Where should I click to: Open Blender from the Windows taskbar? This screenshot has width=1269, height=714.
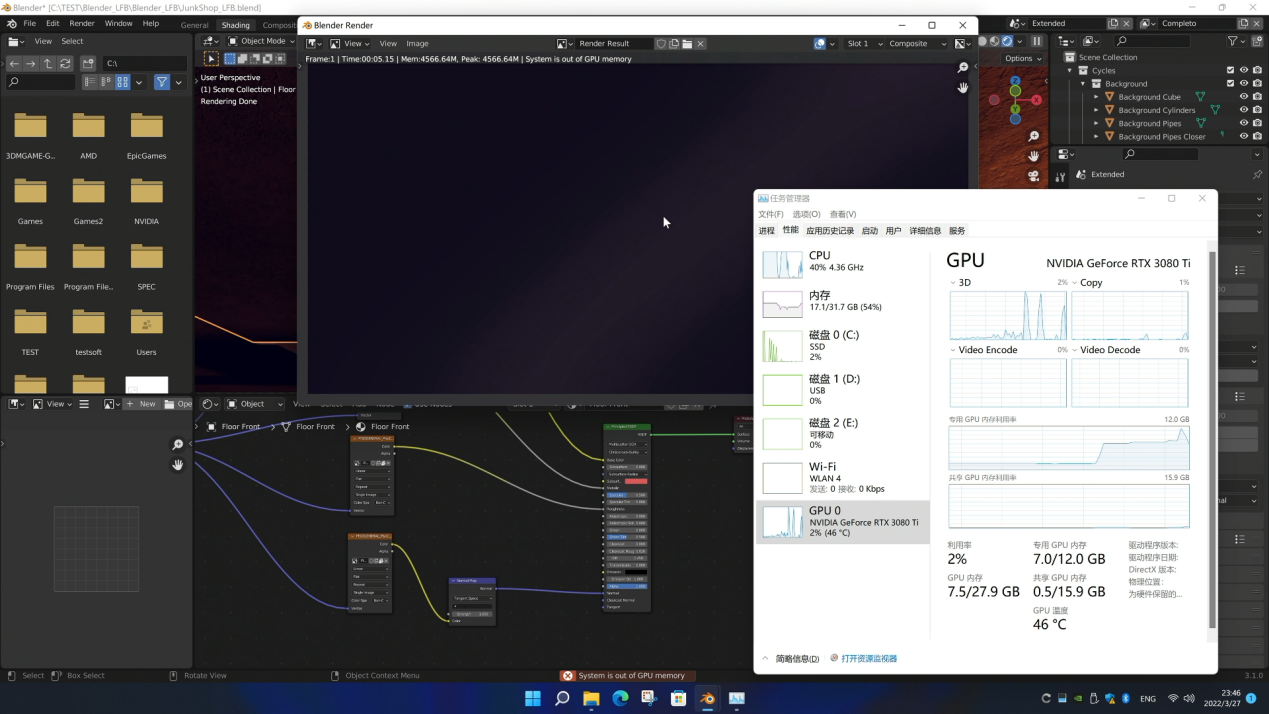(x=708, y=698)
